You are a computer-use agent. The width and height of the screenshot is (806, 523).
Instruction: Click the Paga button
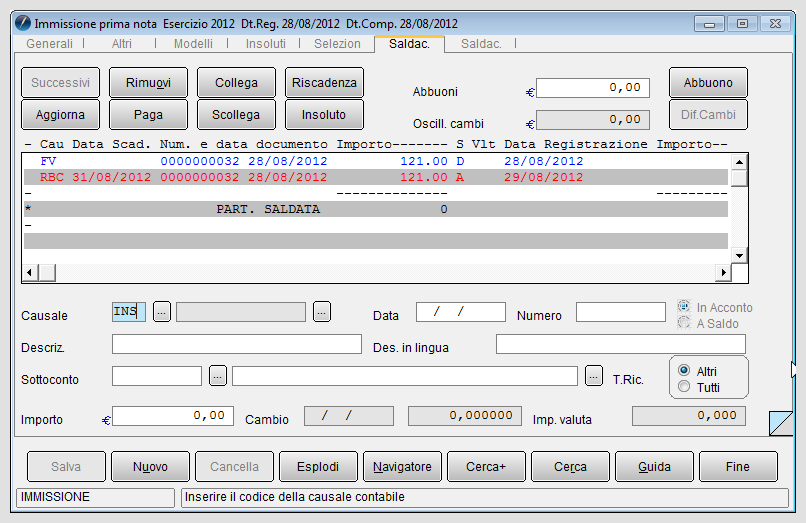click(x=149, y=114)
